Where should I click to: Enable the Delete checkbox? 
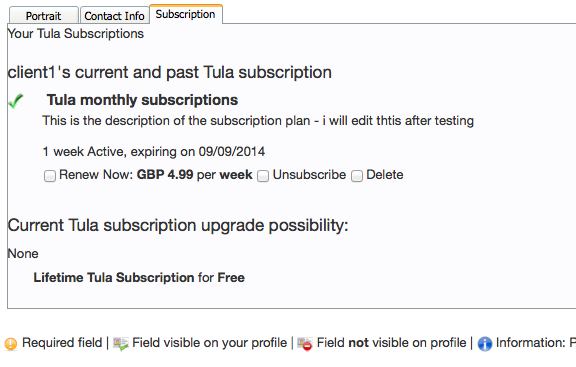tap(357, 176)
